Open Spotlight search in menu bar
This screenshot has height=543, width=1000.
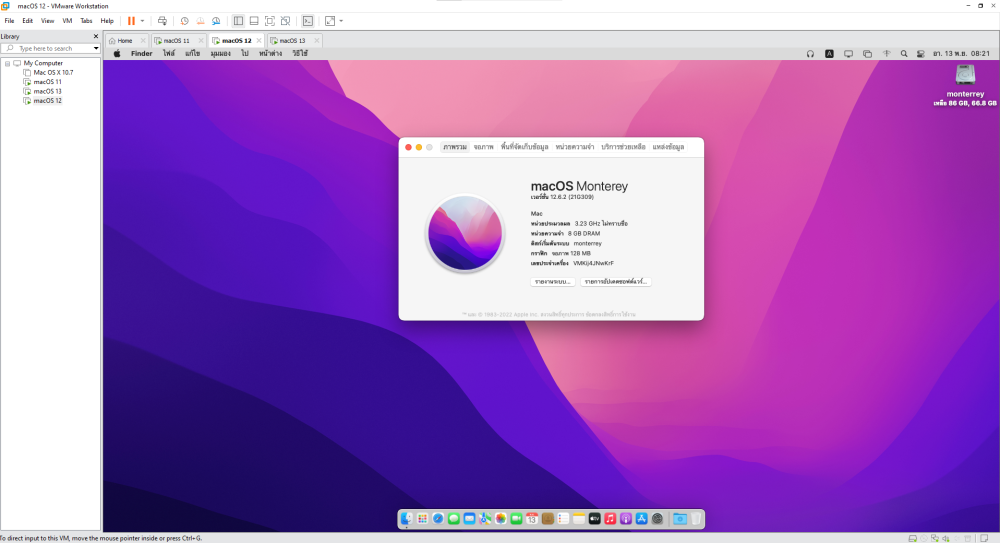click(x=904, y=54)
